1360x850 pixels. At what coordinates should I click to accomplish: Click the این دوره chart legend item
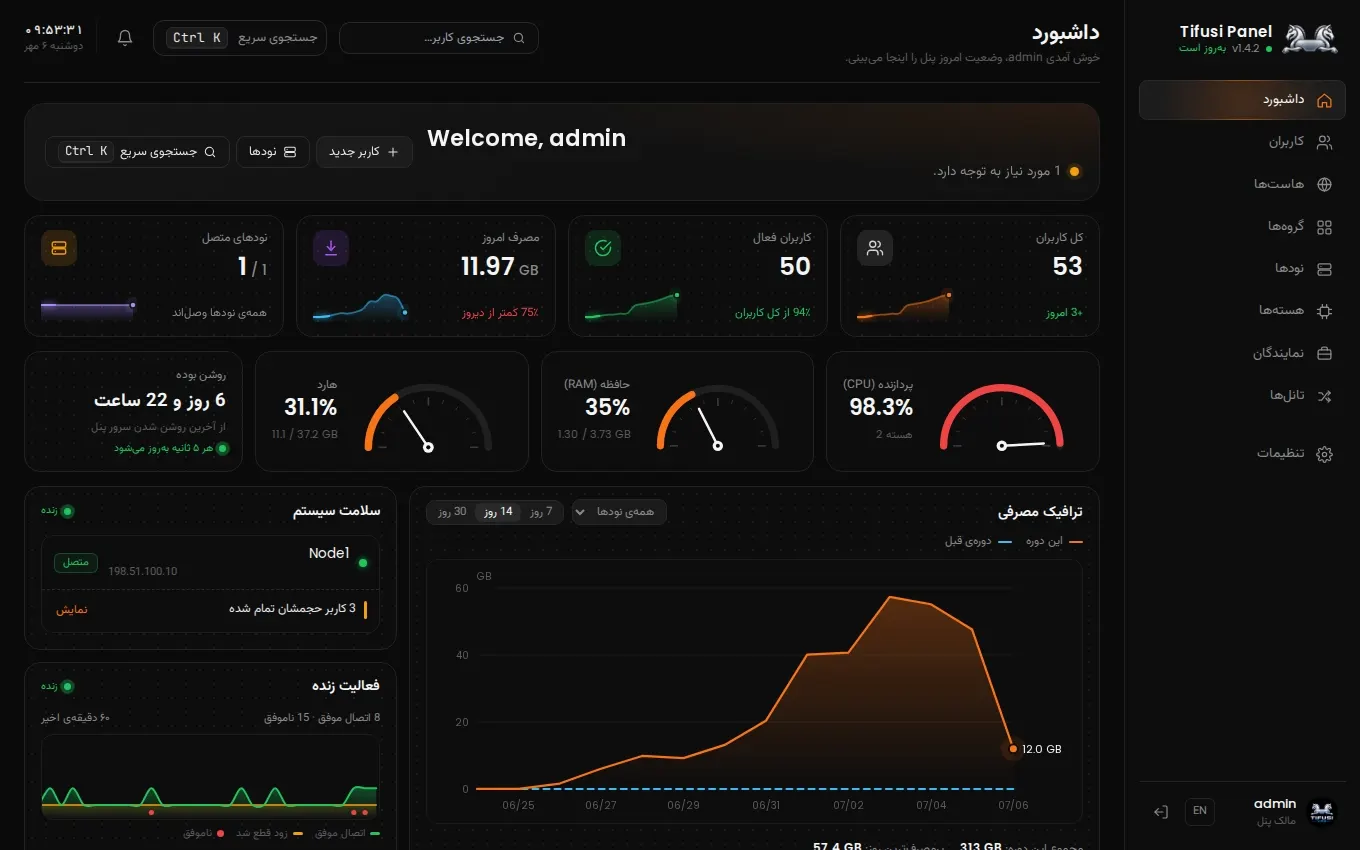point(1054,541)
